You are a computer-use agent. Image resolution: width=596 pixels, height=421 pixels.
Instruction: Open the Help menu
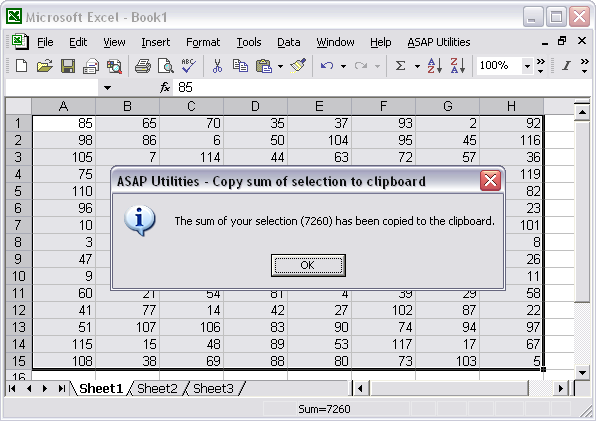tap(380, 42)
